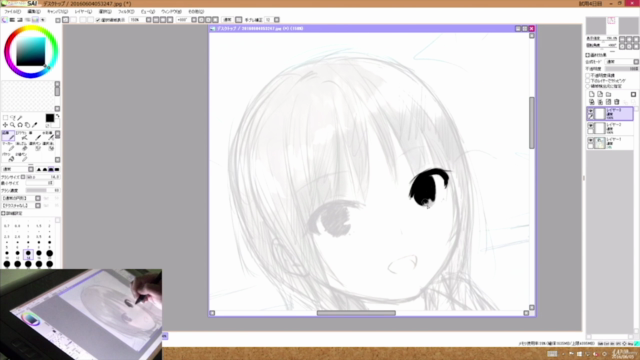Screen dimensions: 640x360
Task: Select the Airbrush (エアブラシ) tool
Action: [23, 136]
